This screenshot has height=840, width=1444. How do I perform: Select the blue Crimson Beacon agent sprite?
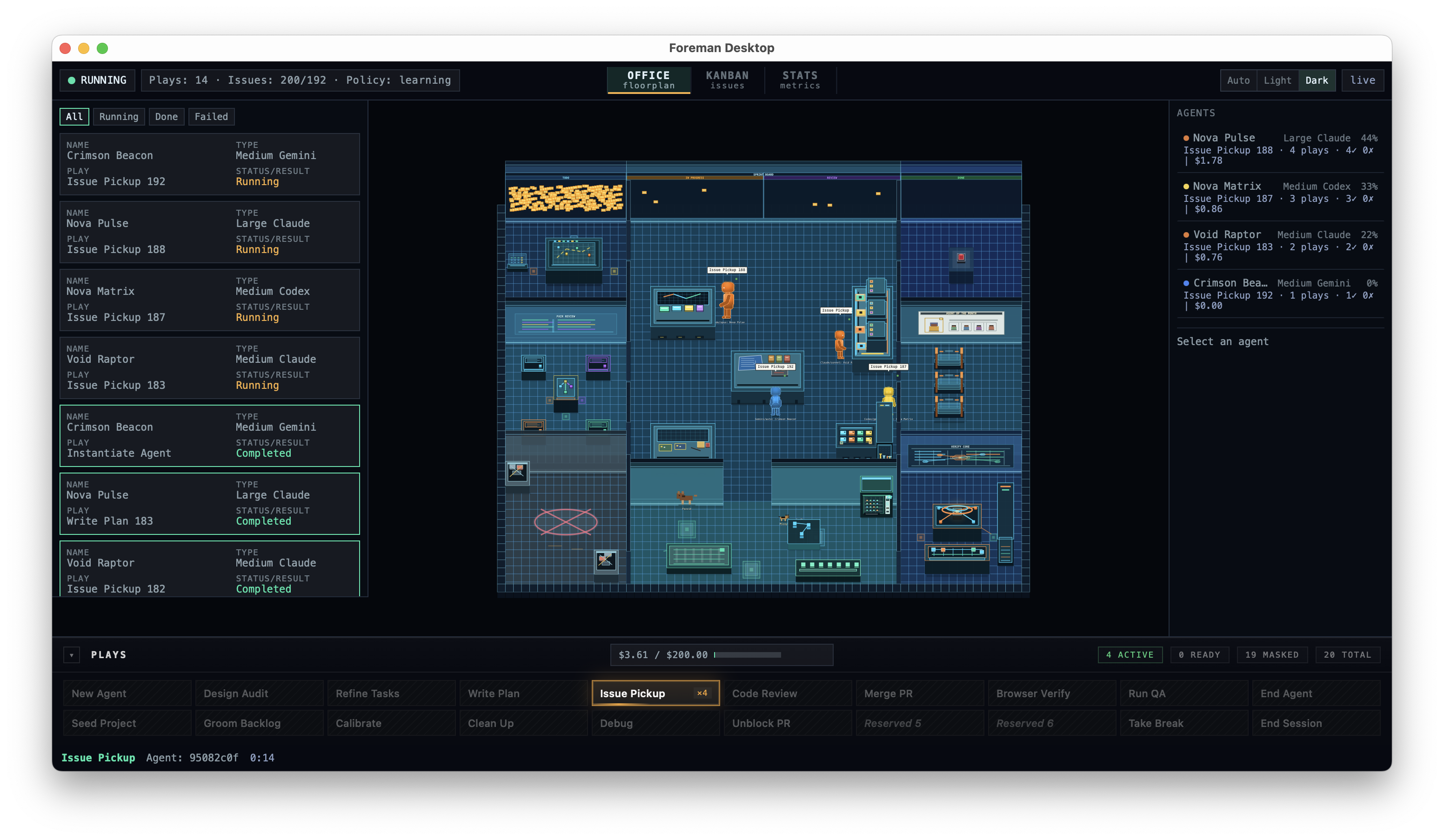tap(775, 401)
